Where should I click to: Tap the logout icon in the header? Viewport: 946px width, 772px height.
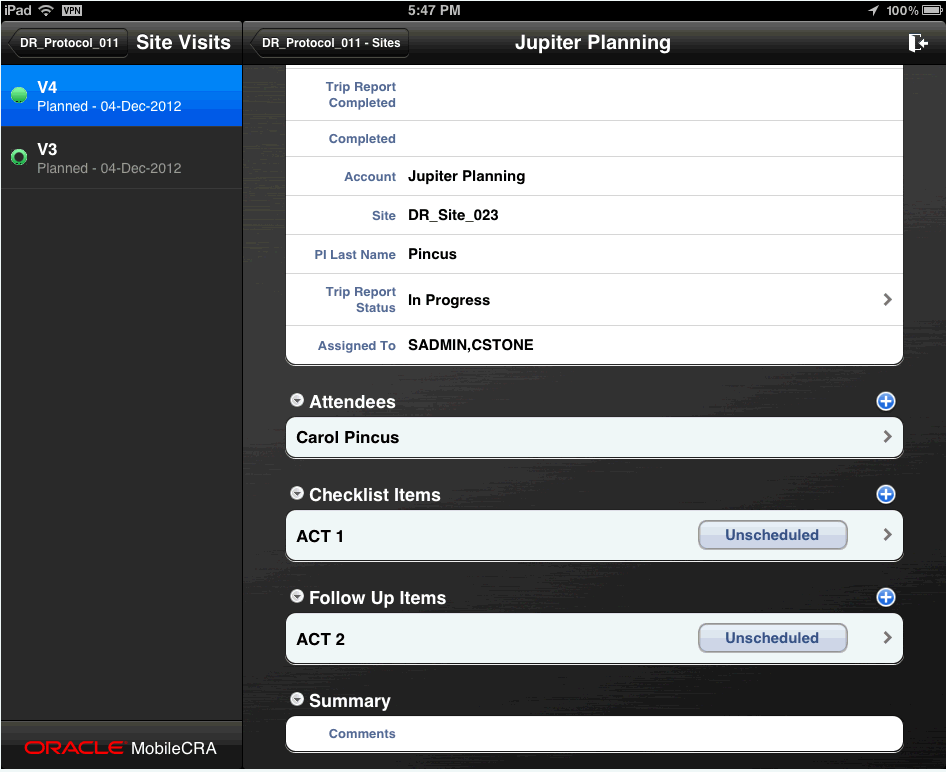918,43
